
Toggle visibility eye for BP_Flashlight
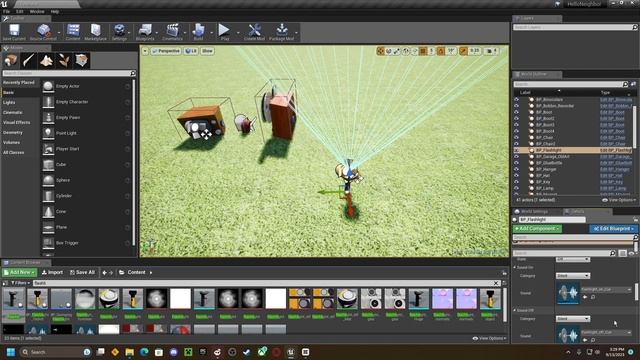(x=516, y=150)
